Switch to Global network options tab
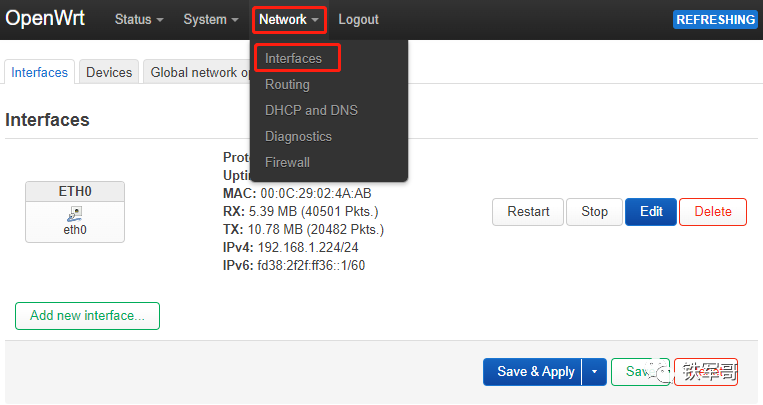The width and height of the screenshot is (763, 405). tap(197, 72)
